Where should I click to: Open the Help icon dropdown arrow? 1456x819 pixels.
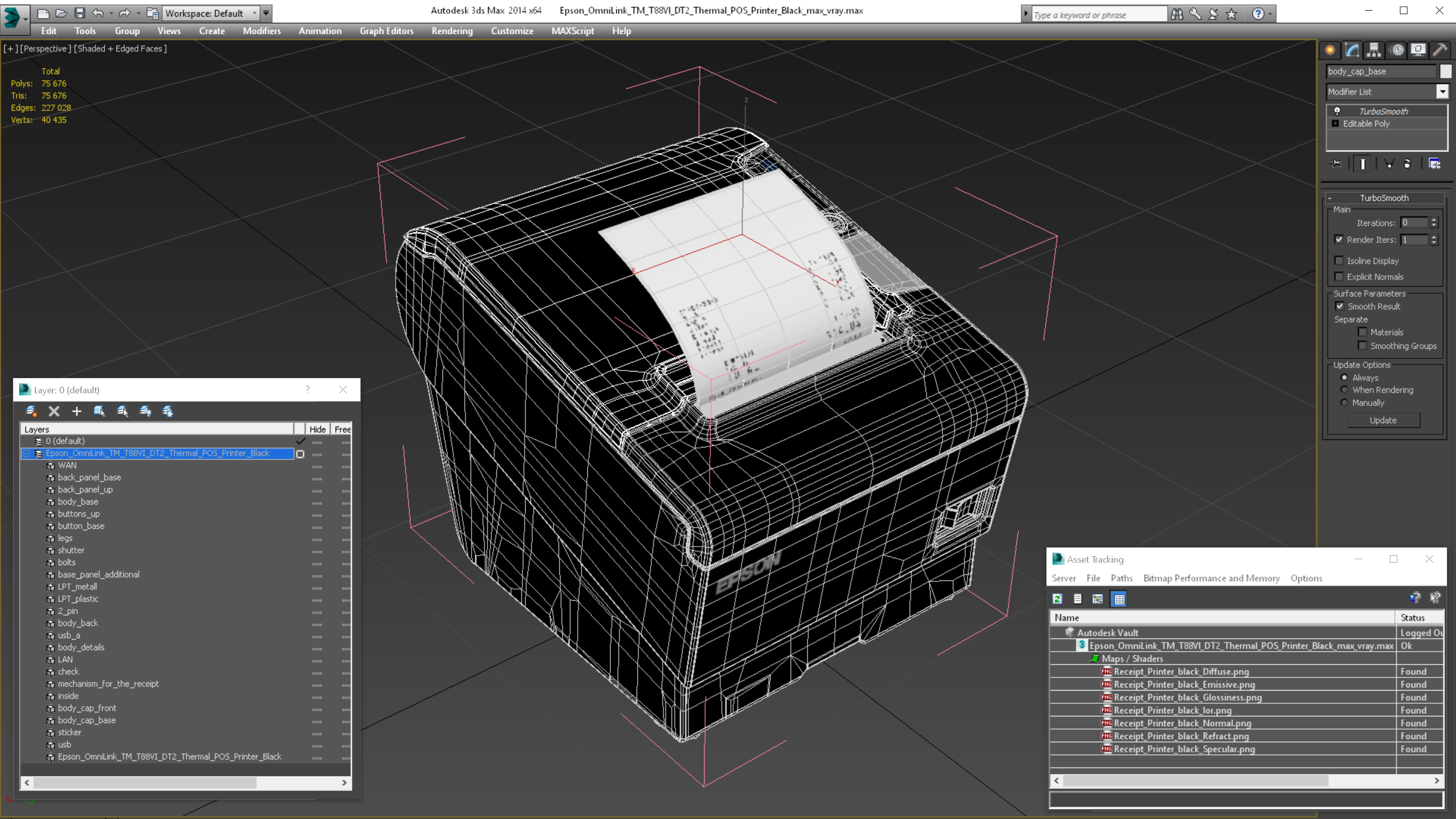point(1270,14)
